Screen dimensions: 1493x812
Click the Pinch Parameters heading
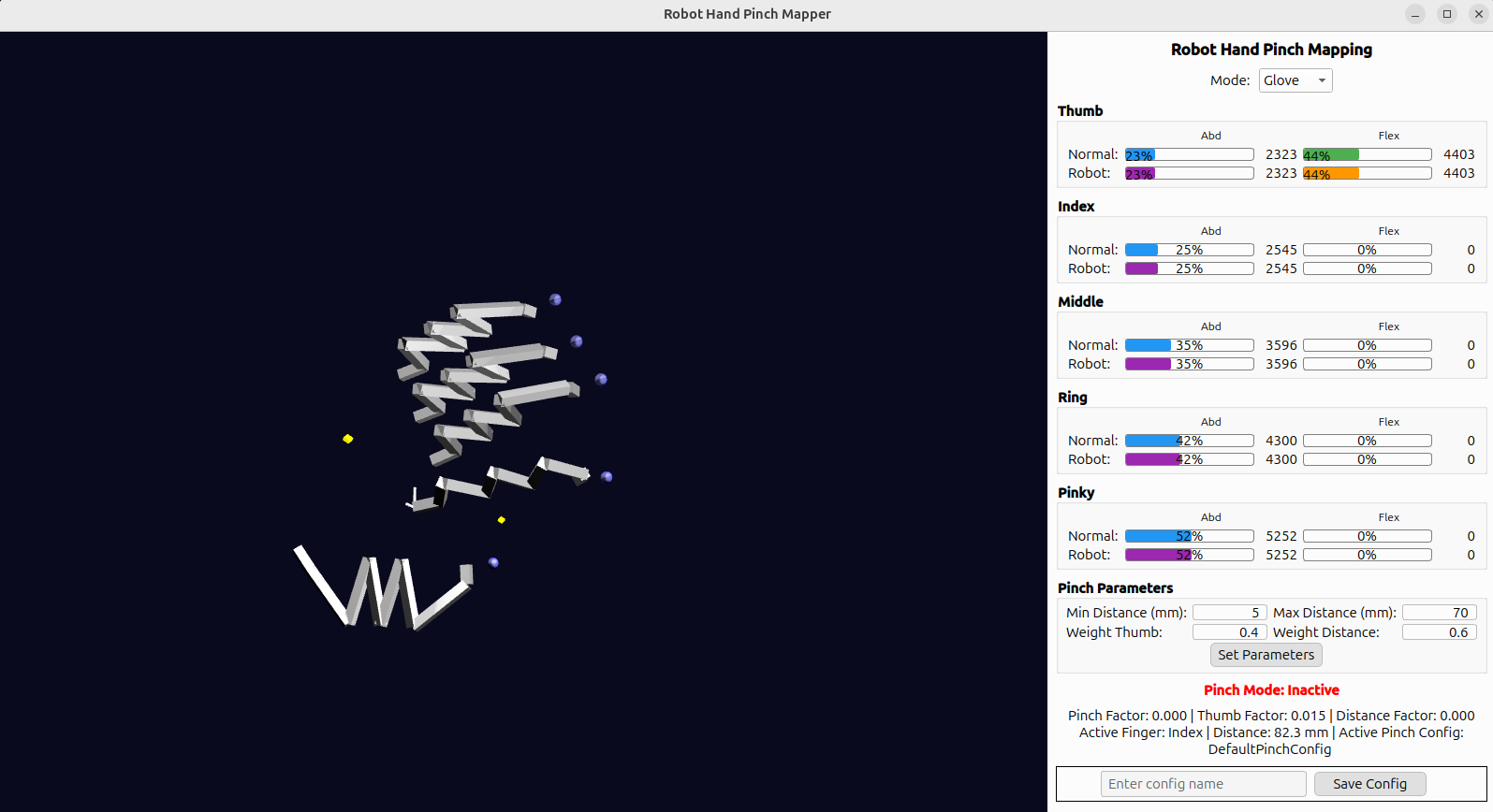[1115, 587]
